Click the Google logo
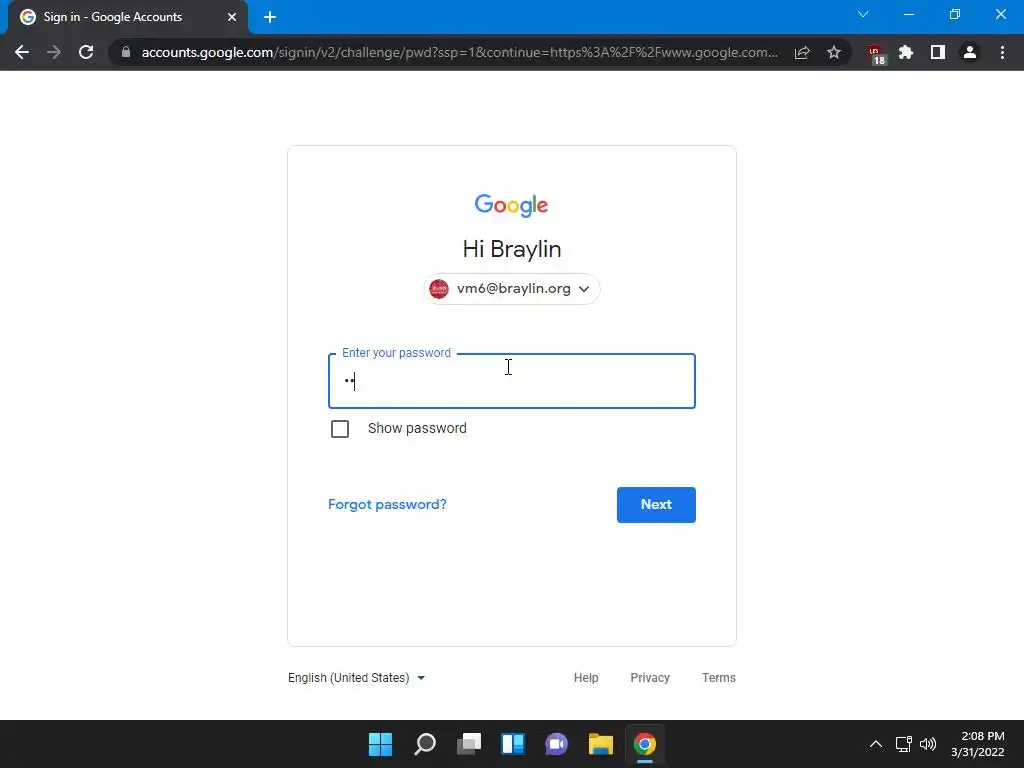 pos(511,205)
